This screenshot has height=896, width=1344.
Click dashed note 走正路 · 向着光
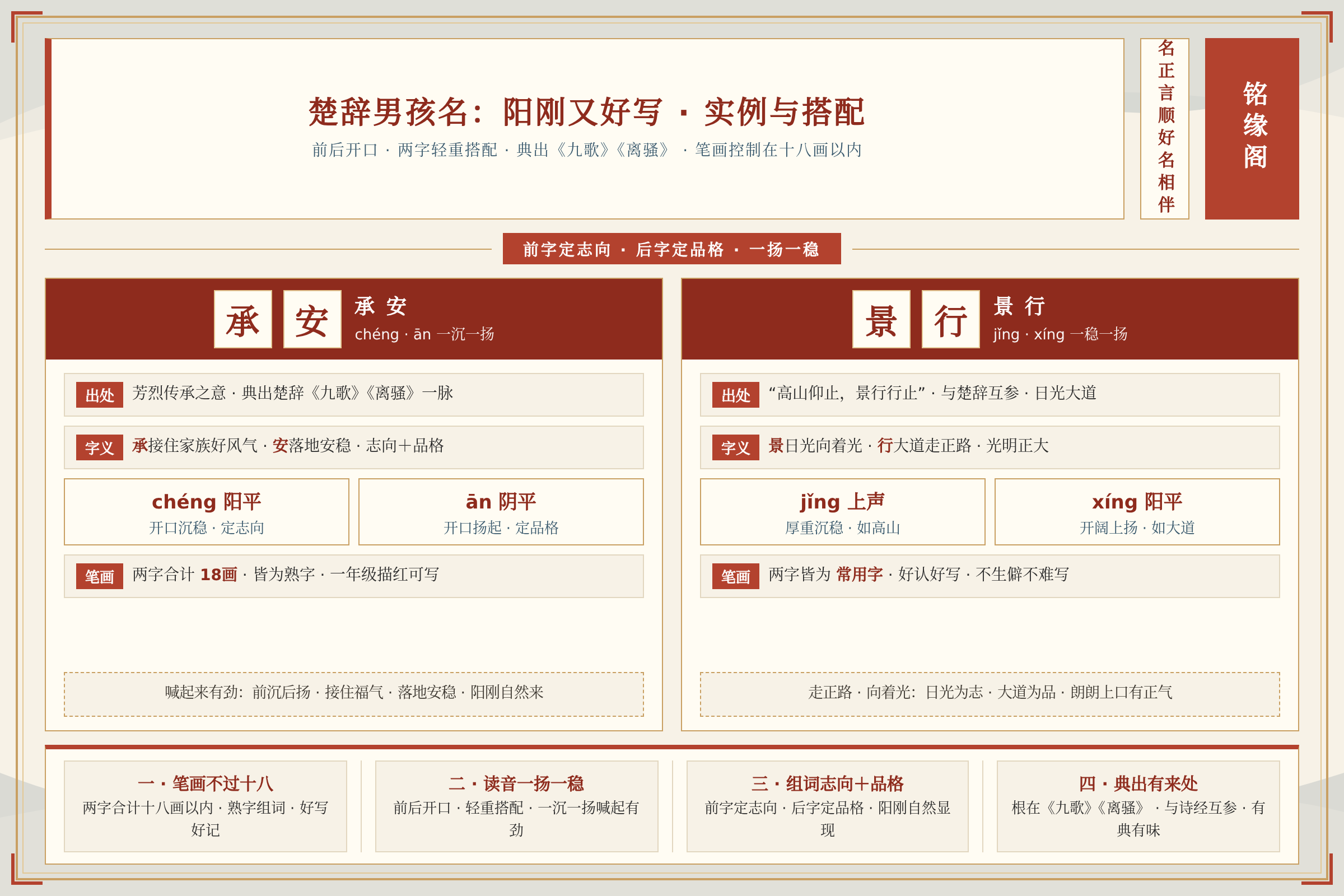[x=990, y=694]
